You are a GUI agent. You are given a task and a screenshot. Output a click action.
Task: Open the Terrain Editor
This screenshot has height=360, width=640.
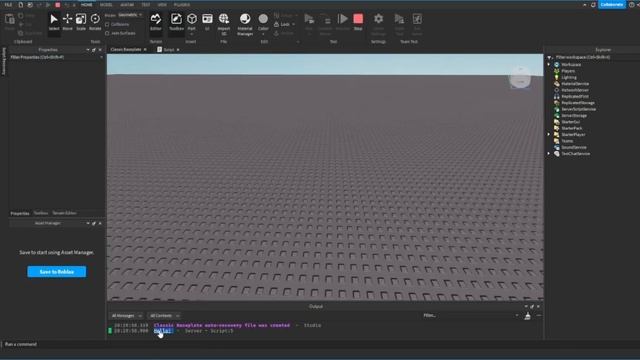(156, 22)
